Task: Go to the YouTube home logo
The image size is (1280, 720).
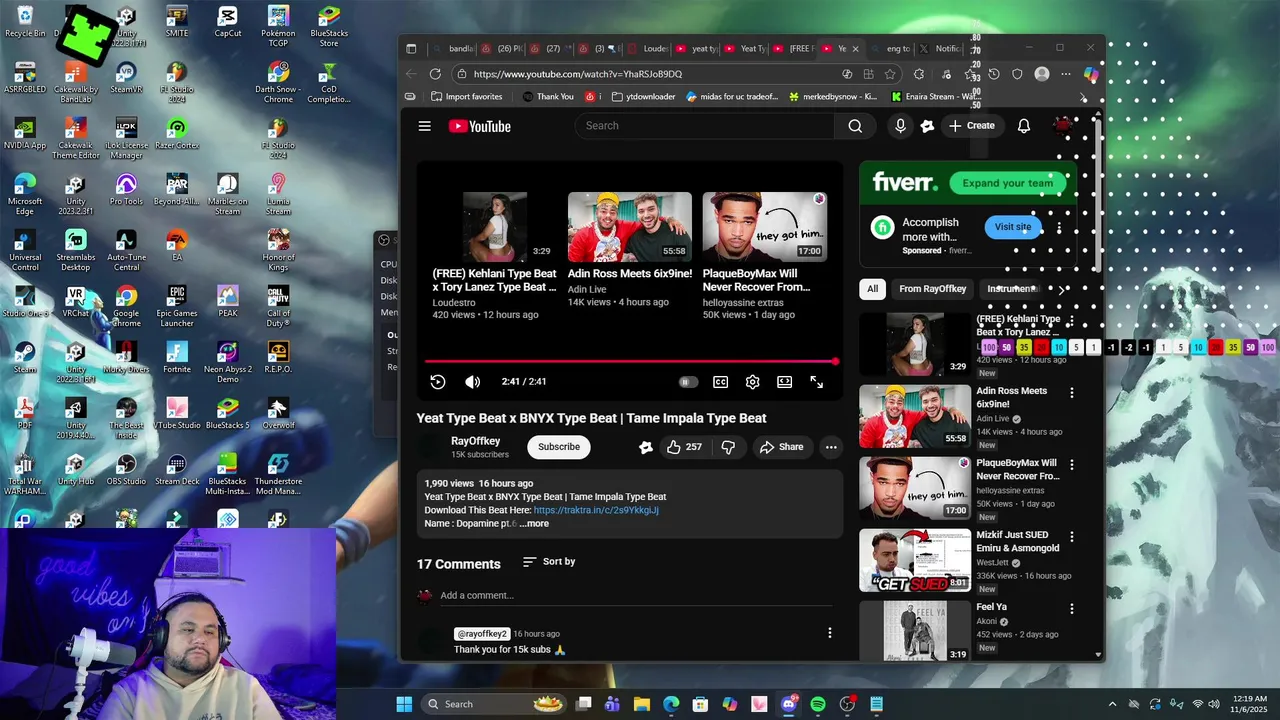Action: click(480, 126)
